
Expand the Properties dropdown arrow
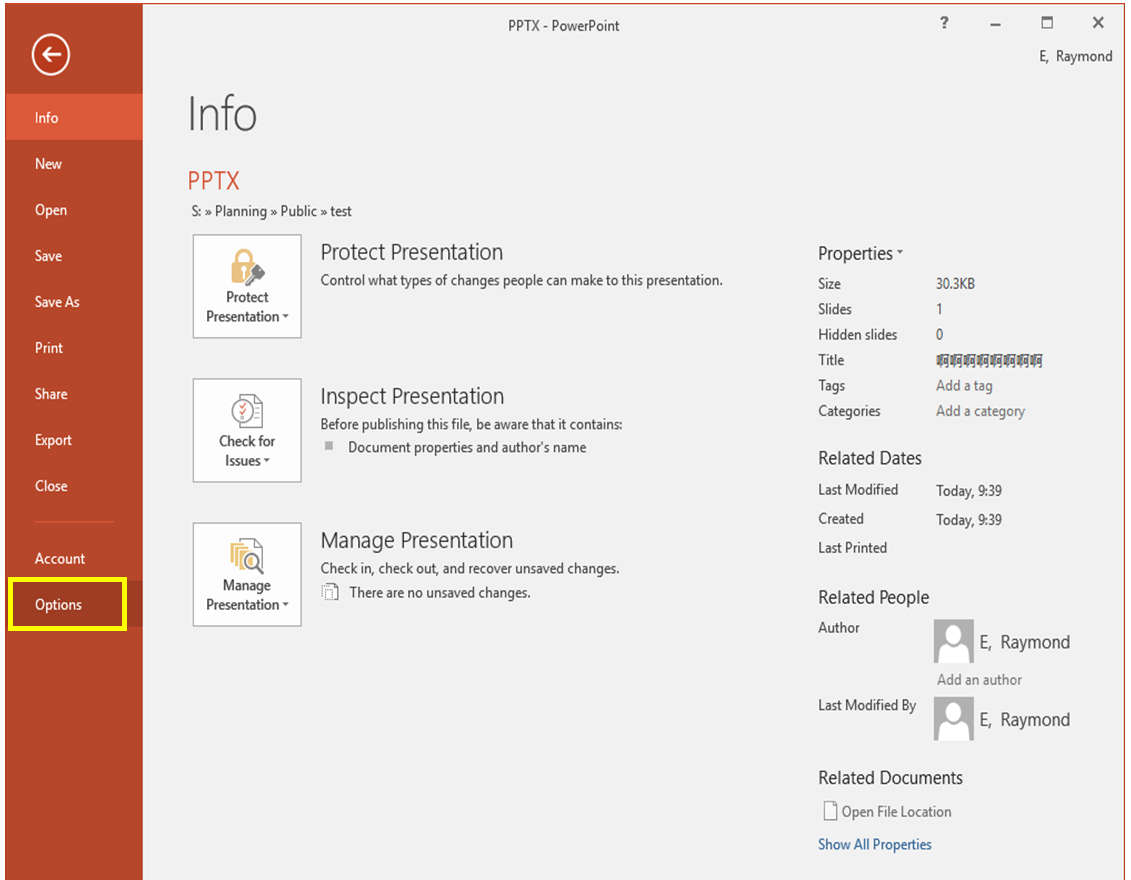[899, 253]
